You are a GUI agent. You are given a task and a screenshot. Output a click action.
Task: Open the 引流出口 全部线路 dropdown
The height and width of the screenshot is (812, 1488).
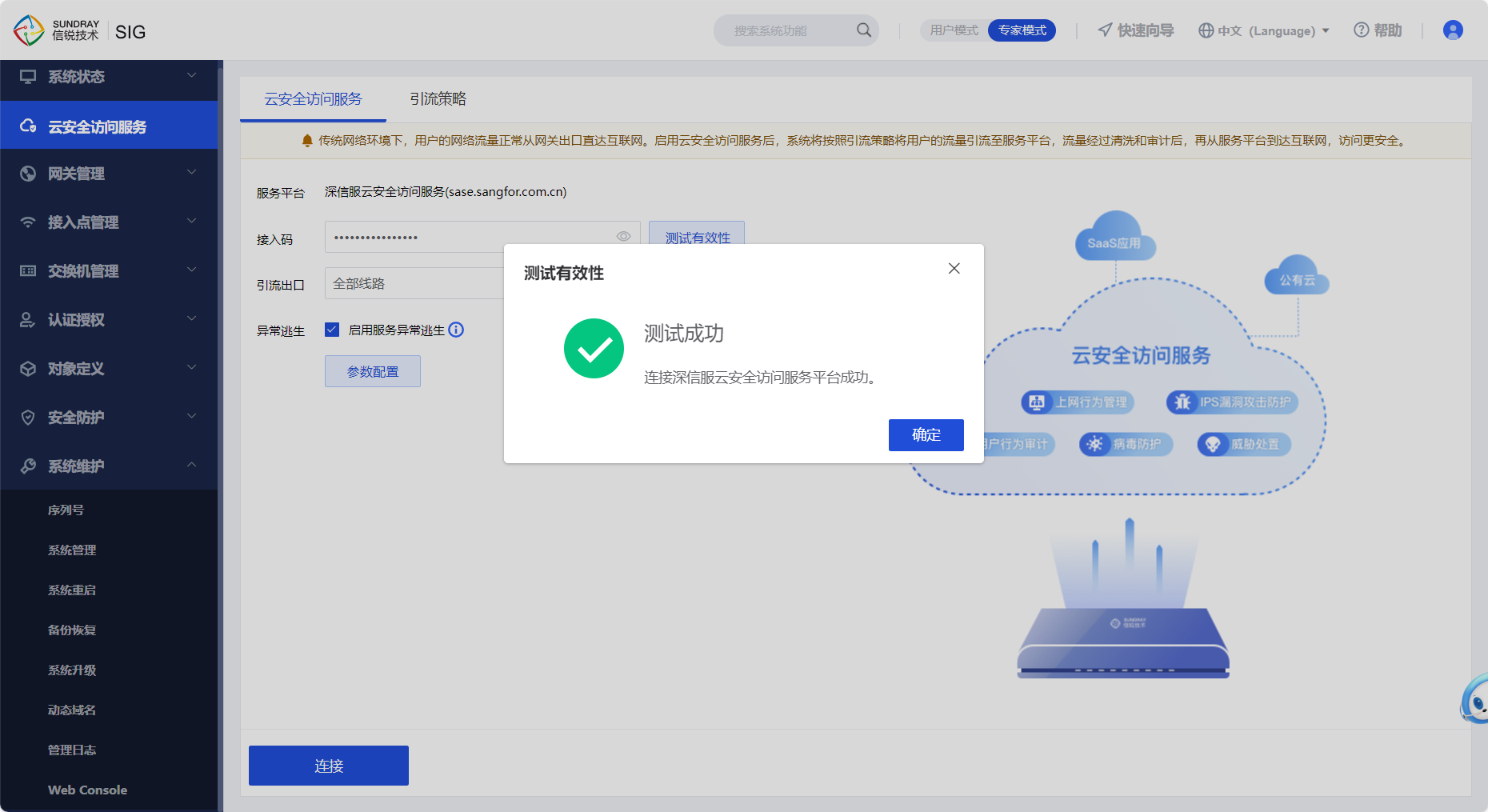click(x=414, y=283)
